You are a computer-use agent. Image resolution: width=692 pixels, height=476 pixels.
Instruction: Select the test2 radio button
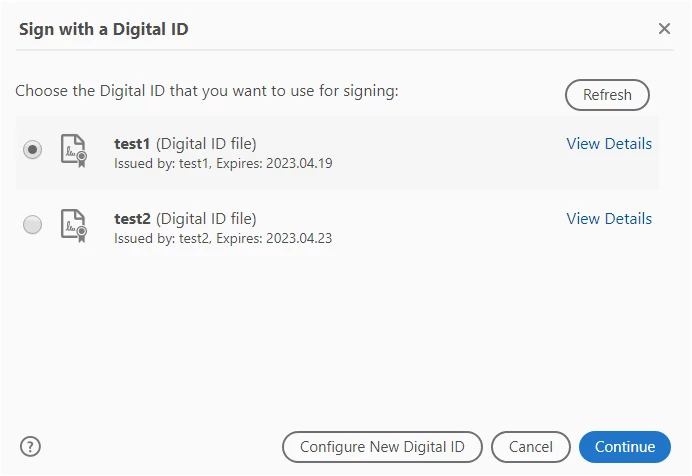[x=33, y=225]
